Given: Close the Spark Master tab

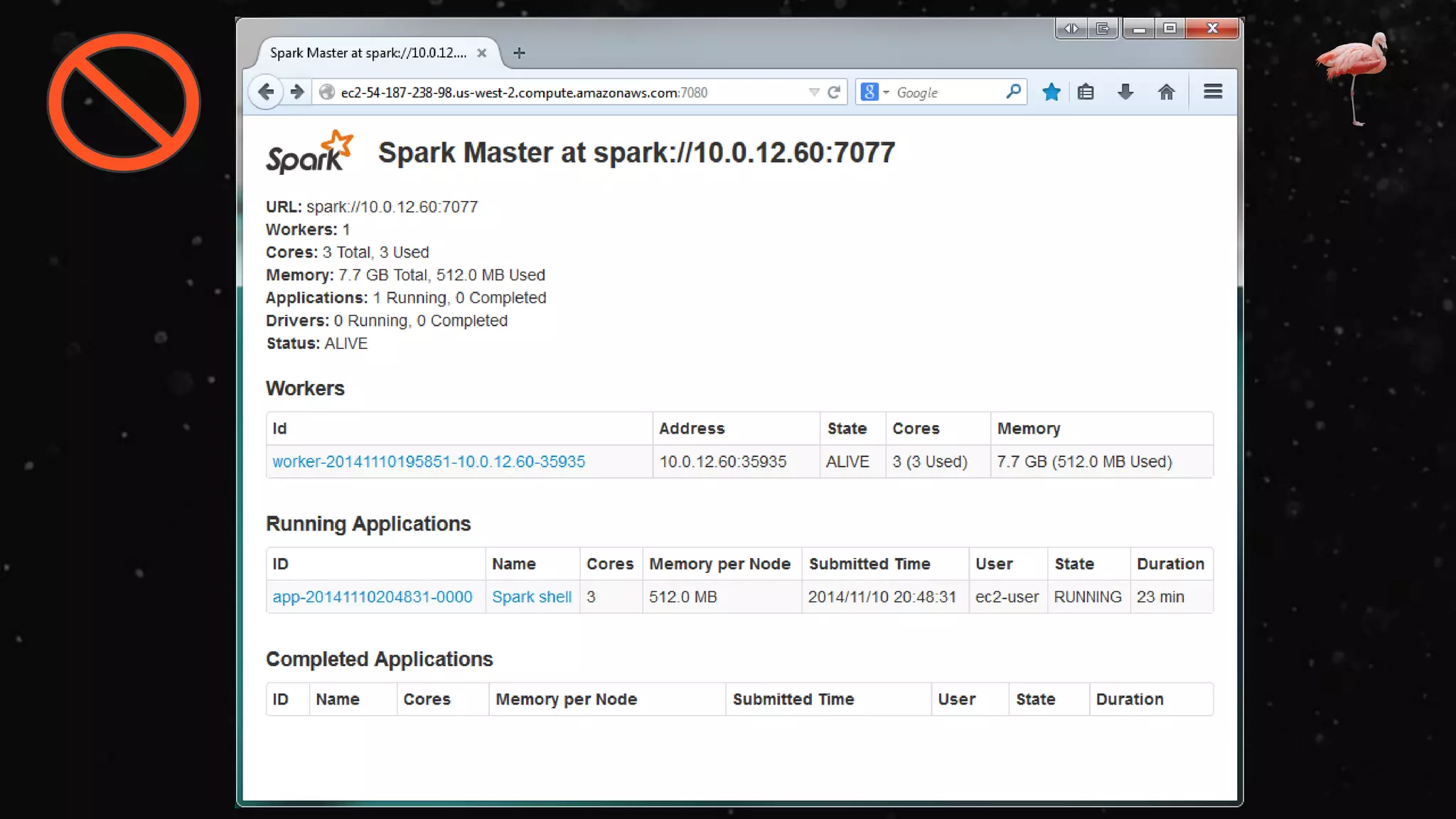Looking at the screenshot, I should 481,53.
